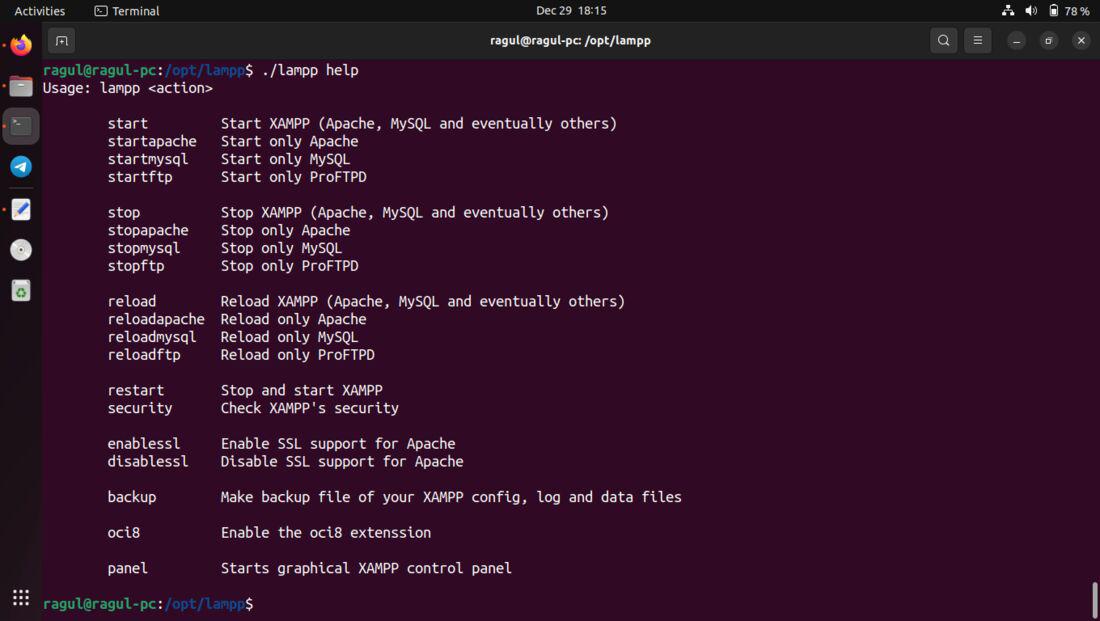Open the Activities overview

coord(39,11)
